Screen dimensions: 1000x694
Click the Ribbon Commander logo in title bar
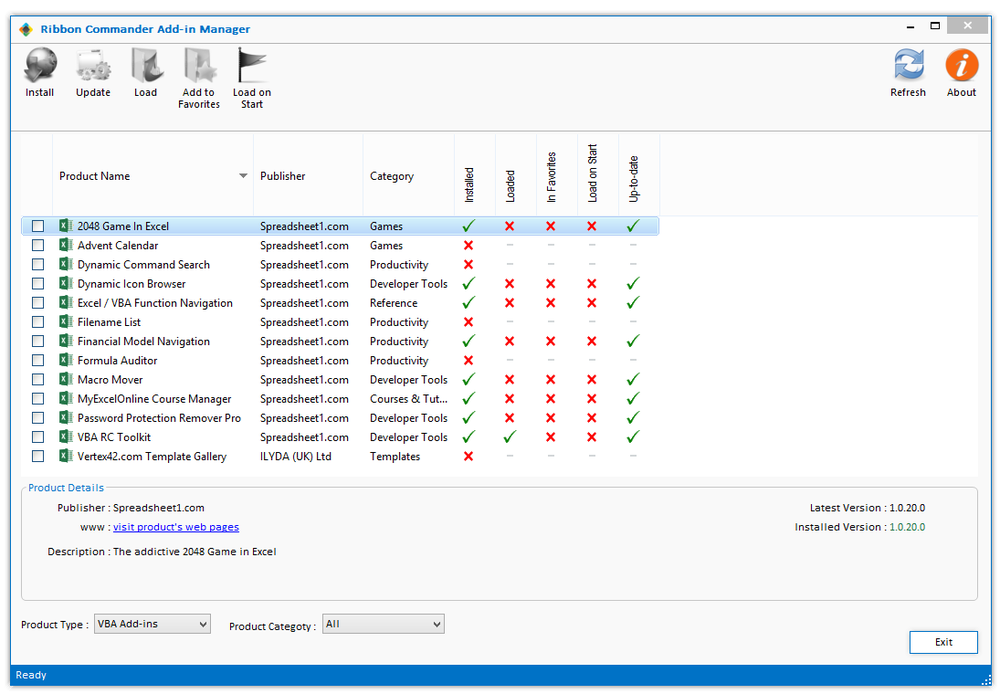(x=26, y=29)
